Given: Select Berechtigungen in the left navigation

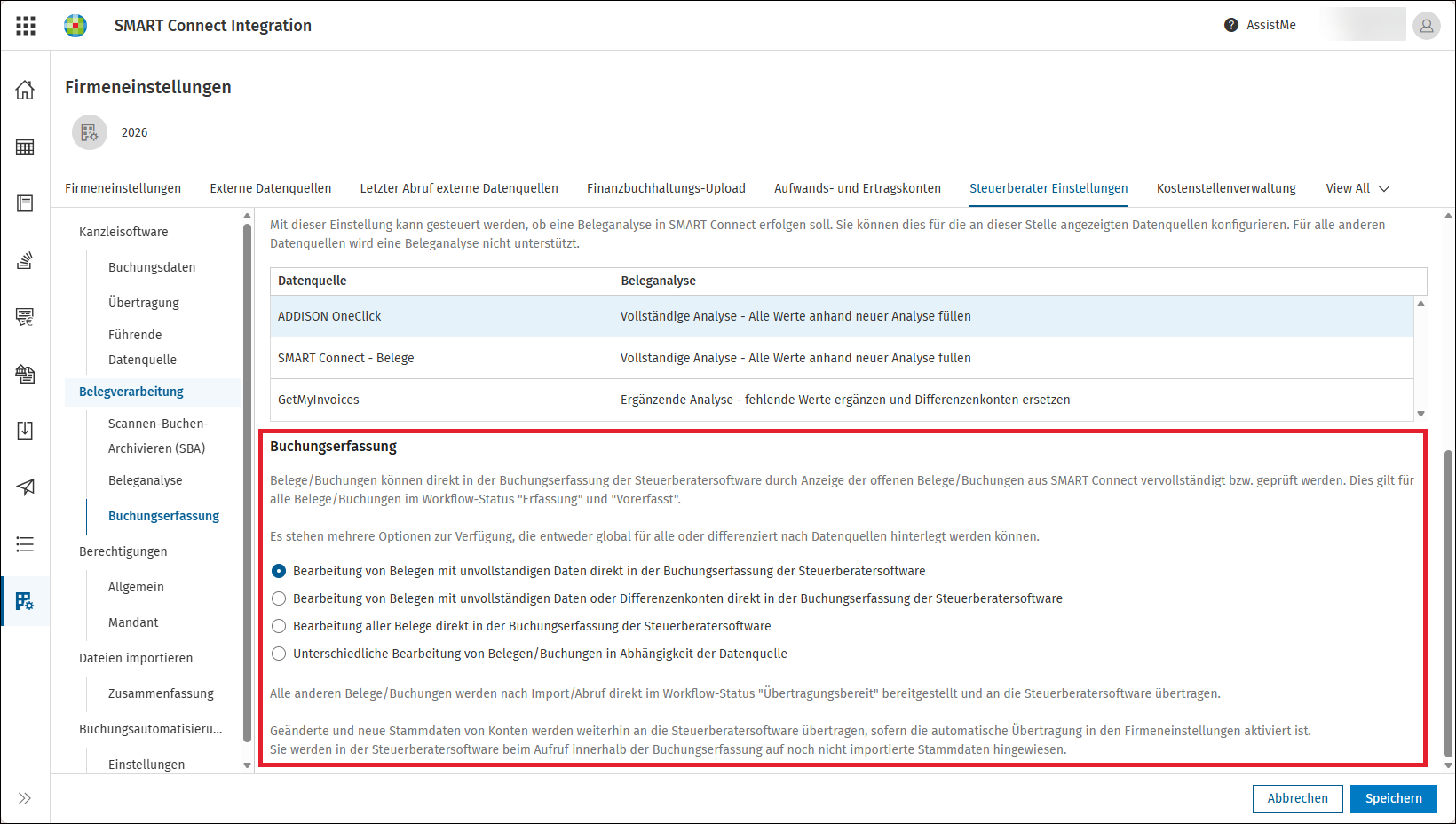Looking at the screenshot, I should pyautogui.click(x=123, y=551).
